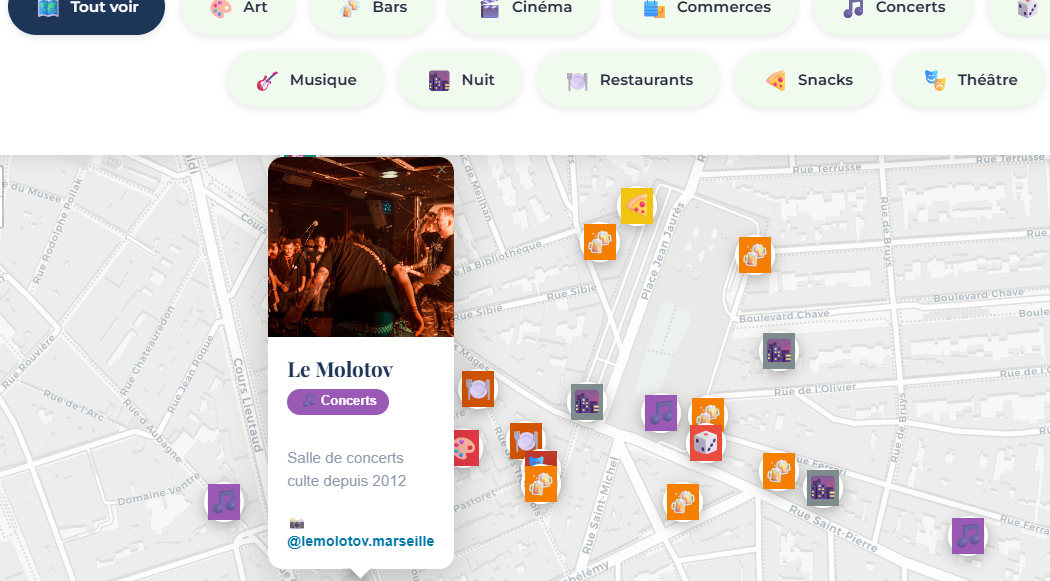Screen dimensions: 1050x581
Task: Click the Le Molotov title
Action: tap(340, 369)
